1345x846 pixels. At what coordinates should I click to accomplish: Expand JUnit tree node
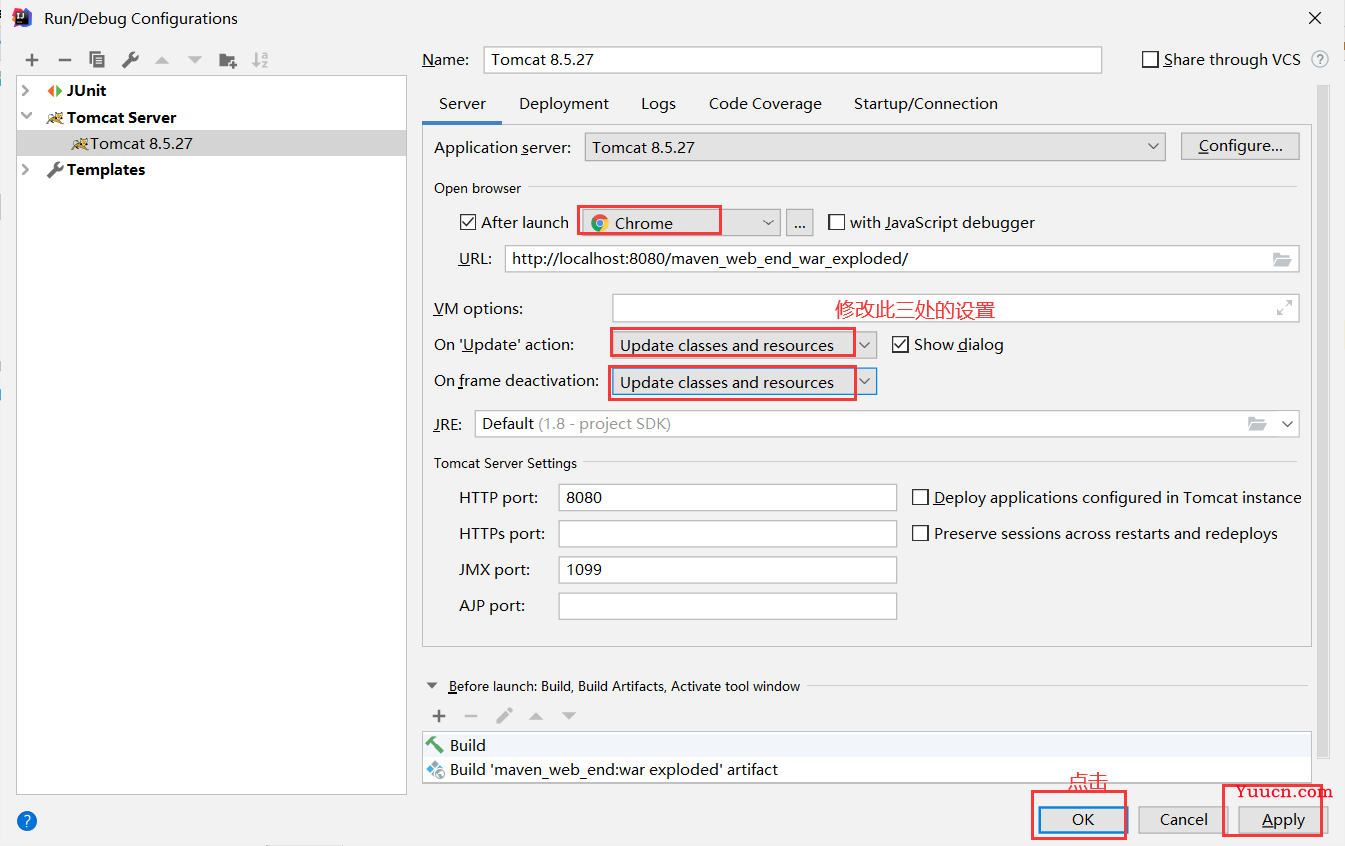tap(27, 90)
